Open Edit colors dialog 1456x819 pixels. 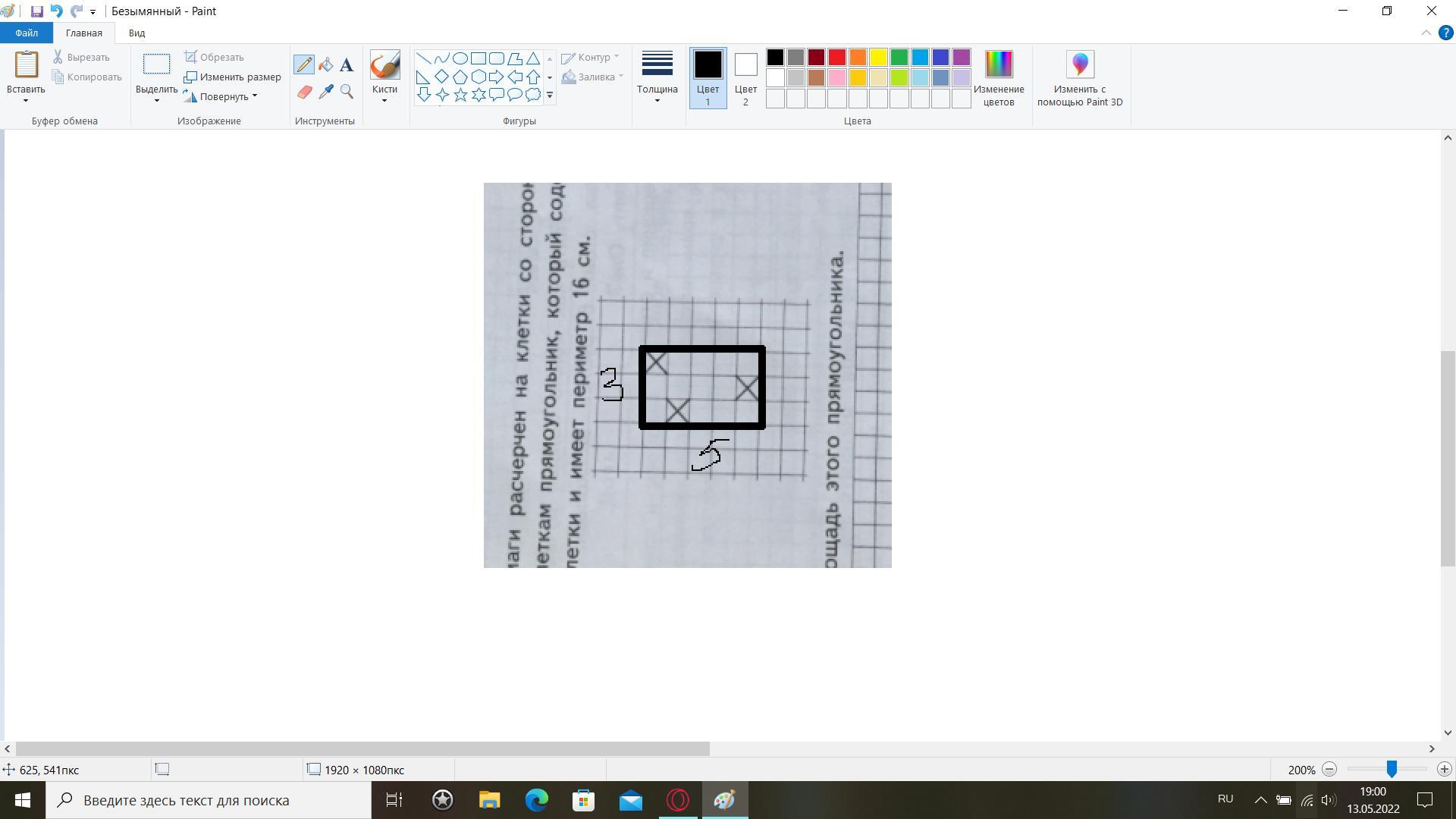(x=999, y=79)
